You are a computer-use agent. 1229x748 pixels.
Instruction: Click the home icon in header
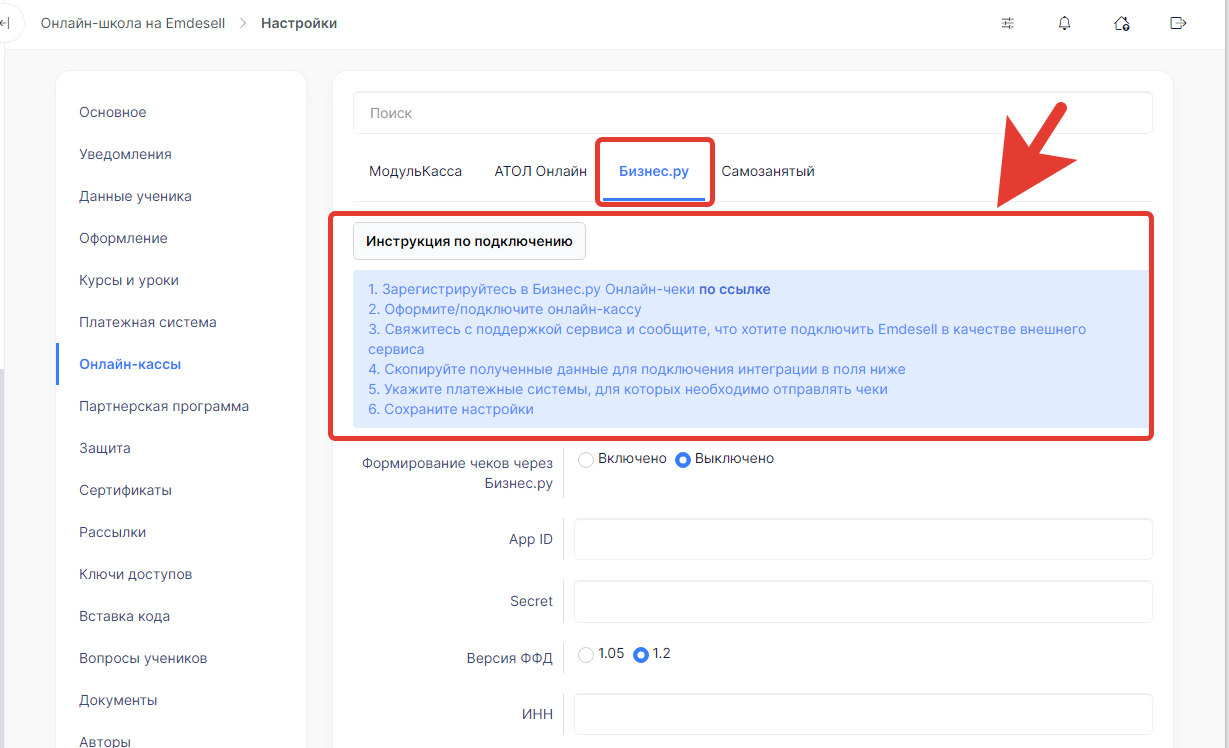(1122, 23)
